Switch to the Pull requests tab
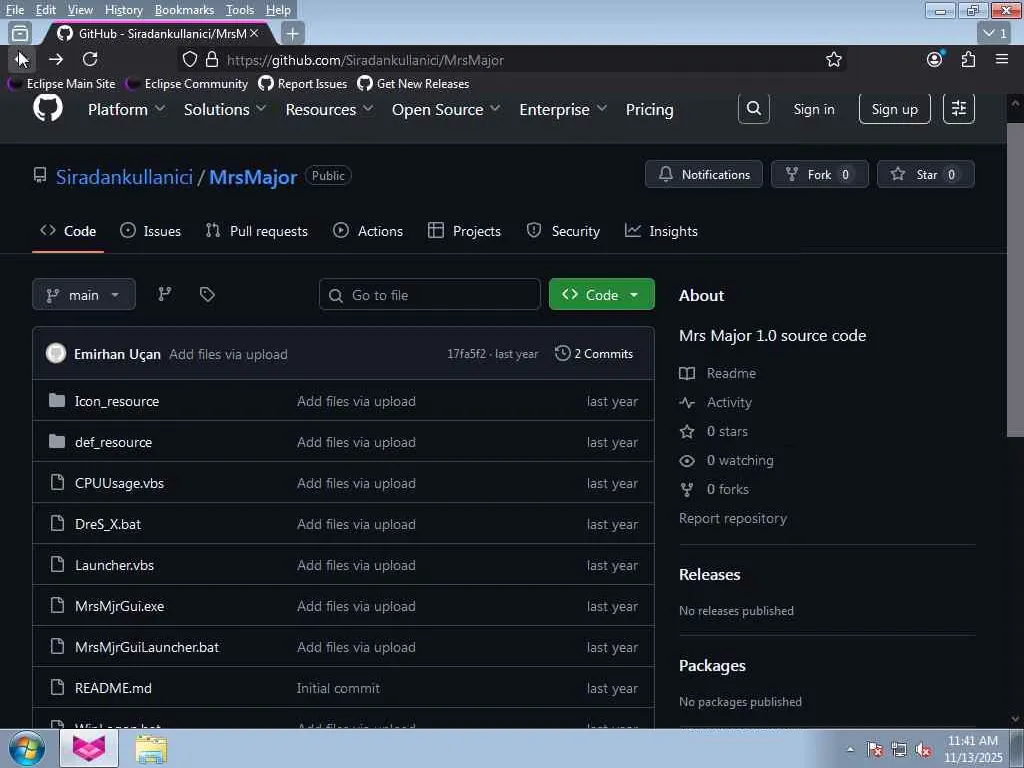The width and height of the screenshot is (1024, 768). (257, 231)
